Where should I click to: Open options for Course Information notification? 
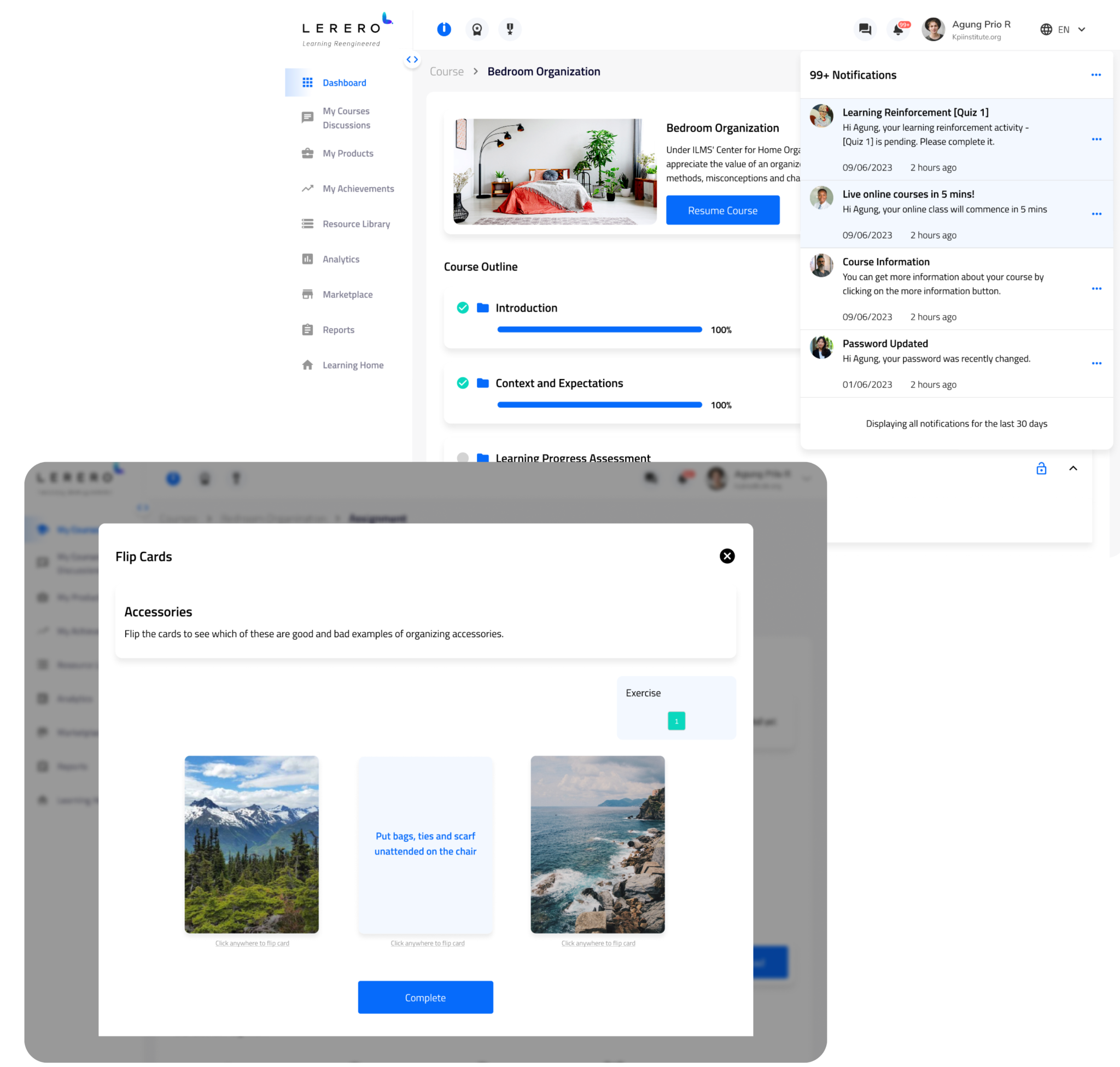(1096, 289)
